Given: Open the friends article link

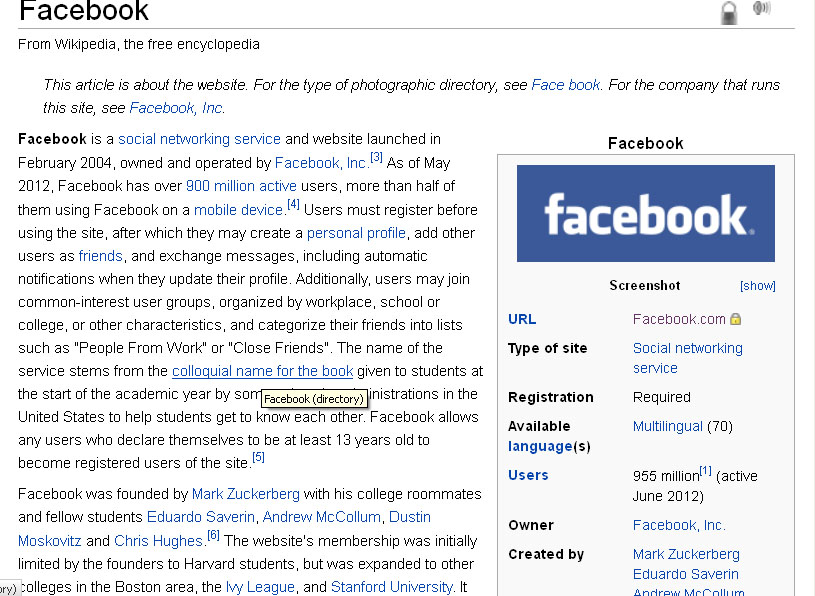Looking at the screenshot, I should pyautogui.click(x=100, y=255).
